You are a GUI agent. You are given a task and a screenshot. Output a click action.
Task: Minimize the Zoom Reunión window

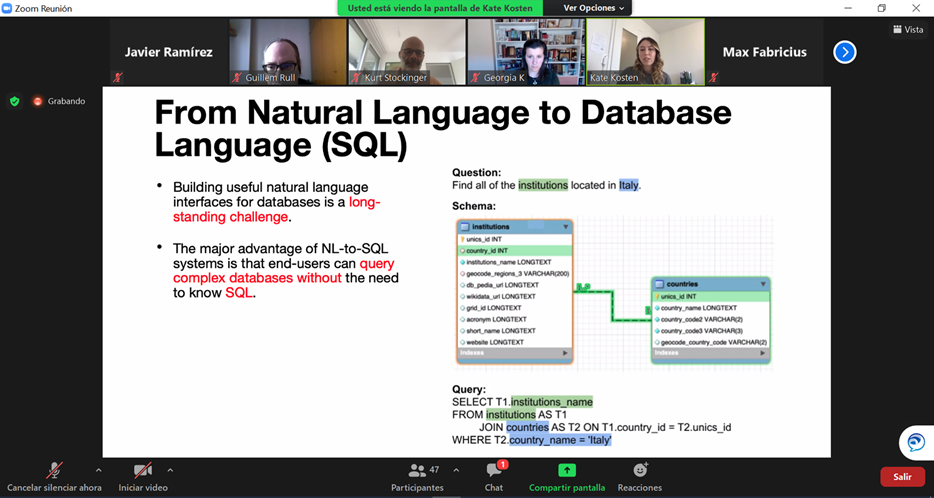coord(848,8)
